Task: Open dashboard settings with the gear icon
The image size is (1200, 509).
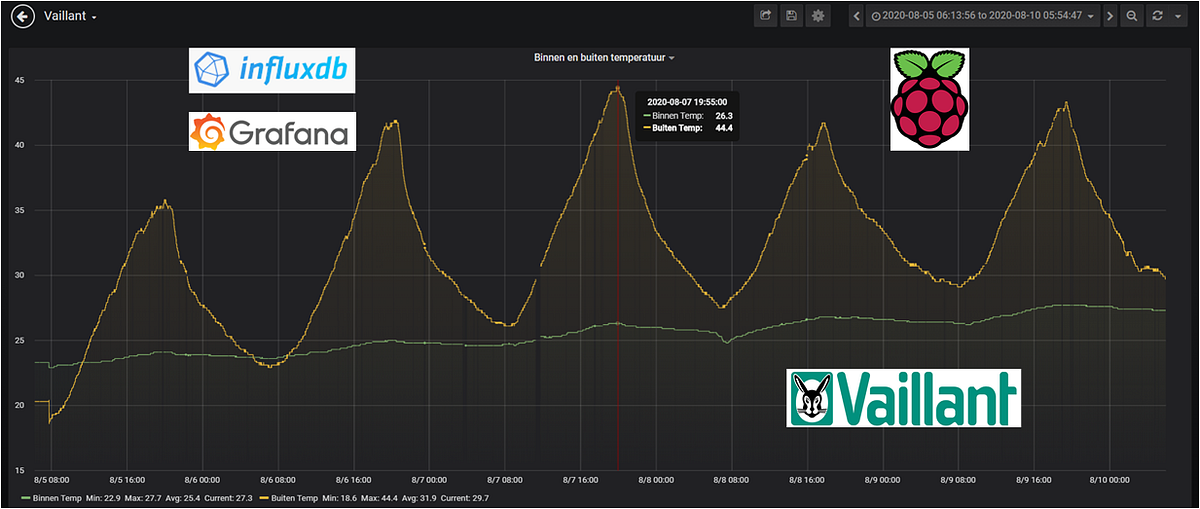Action: tap(819, 16)
